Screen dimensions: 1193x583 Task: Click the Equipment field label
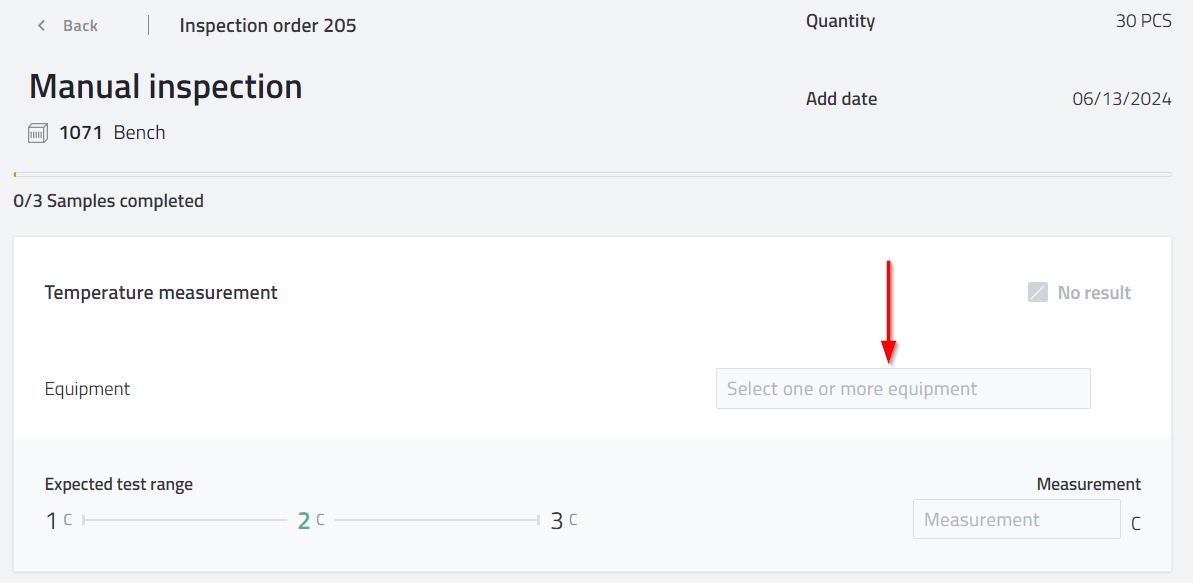point(87,389)
